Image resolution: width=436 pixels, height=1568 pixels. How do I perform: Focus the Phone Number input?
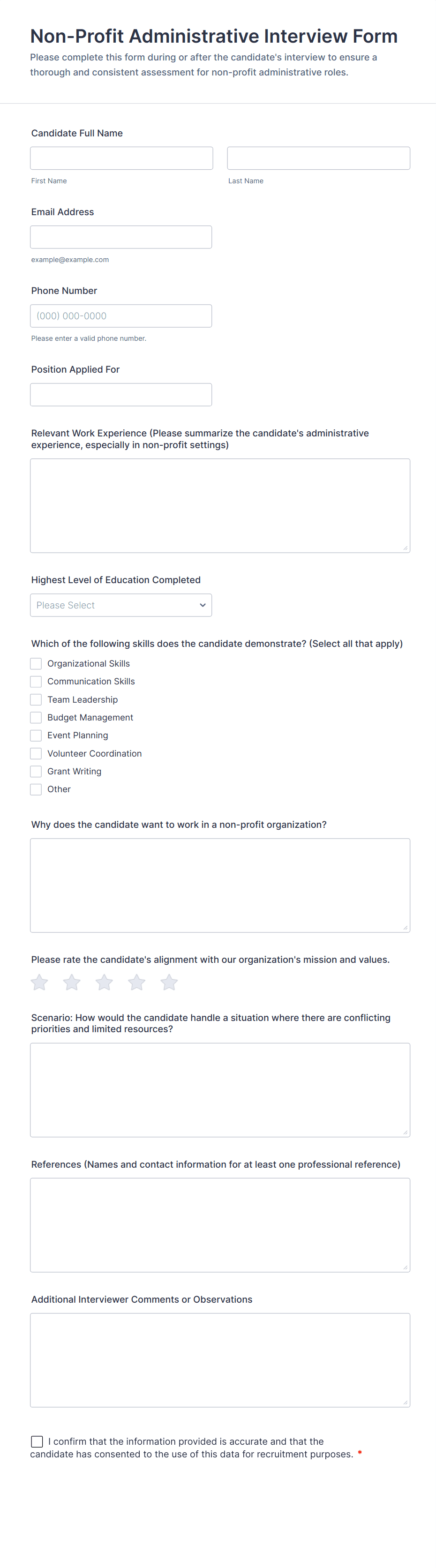point(120,316)
